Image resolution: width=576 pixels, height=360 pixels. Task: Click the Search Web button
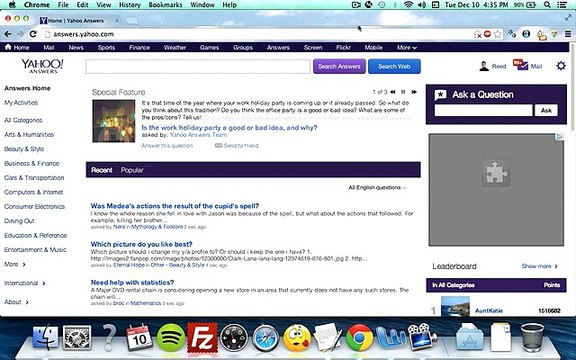click(x=394, y=66)
